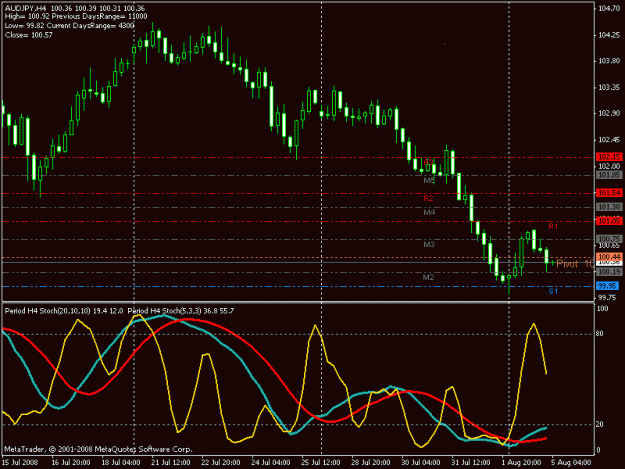This screenshot has width=625, height=469.
Task: Select the M5 midpoint label
Action: click(x=429, y=181)
